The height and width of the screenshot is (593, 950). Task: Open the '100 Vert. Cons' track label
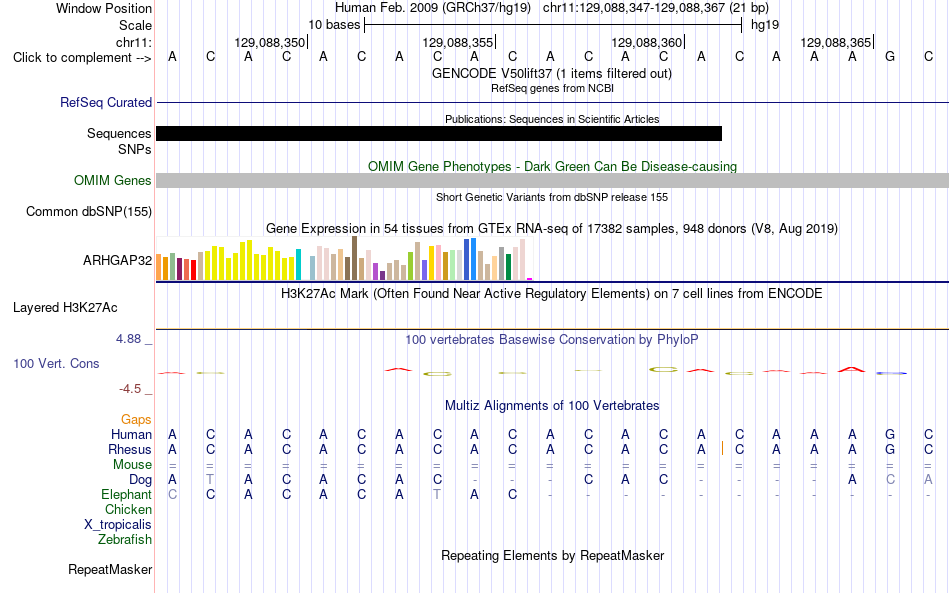(x=56, y=363)
